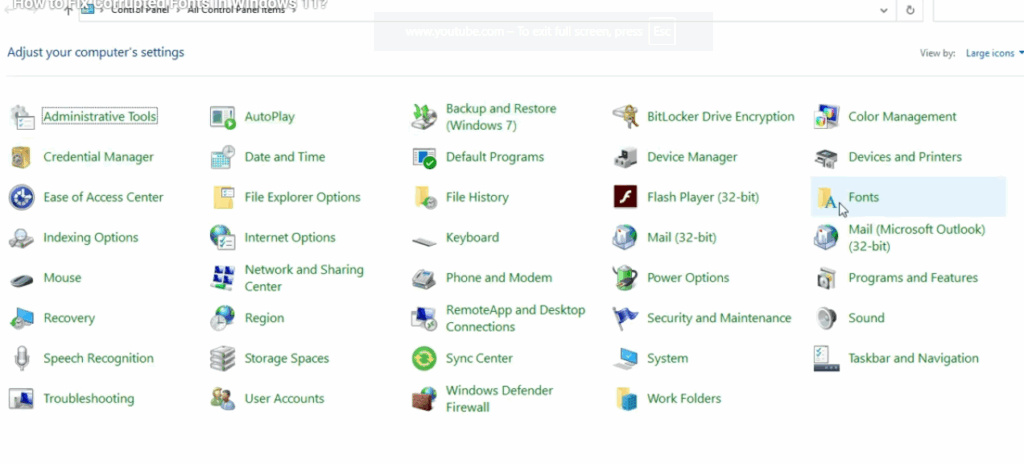Image resolution: width=1024 pixels, height=464 pixels.
Task: Click the Keyboard text link
Action: [472, 238]
